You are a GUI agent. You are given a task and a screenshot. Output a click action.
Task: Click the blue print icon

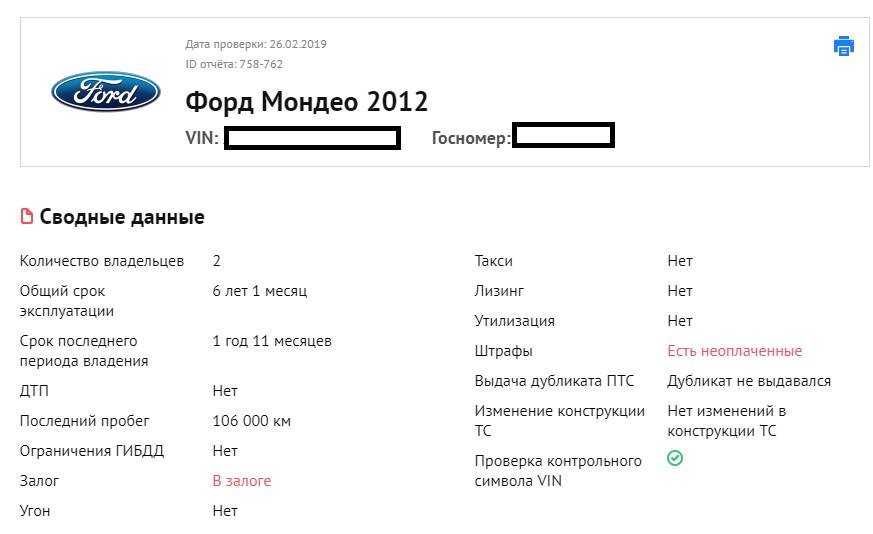tap(843, 45)
